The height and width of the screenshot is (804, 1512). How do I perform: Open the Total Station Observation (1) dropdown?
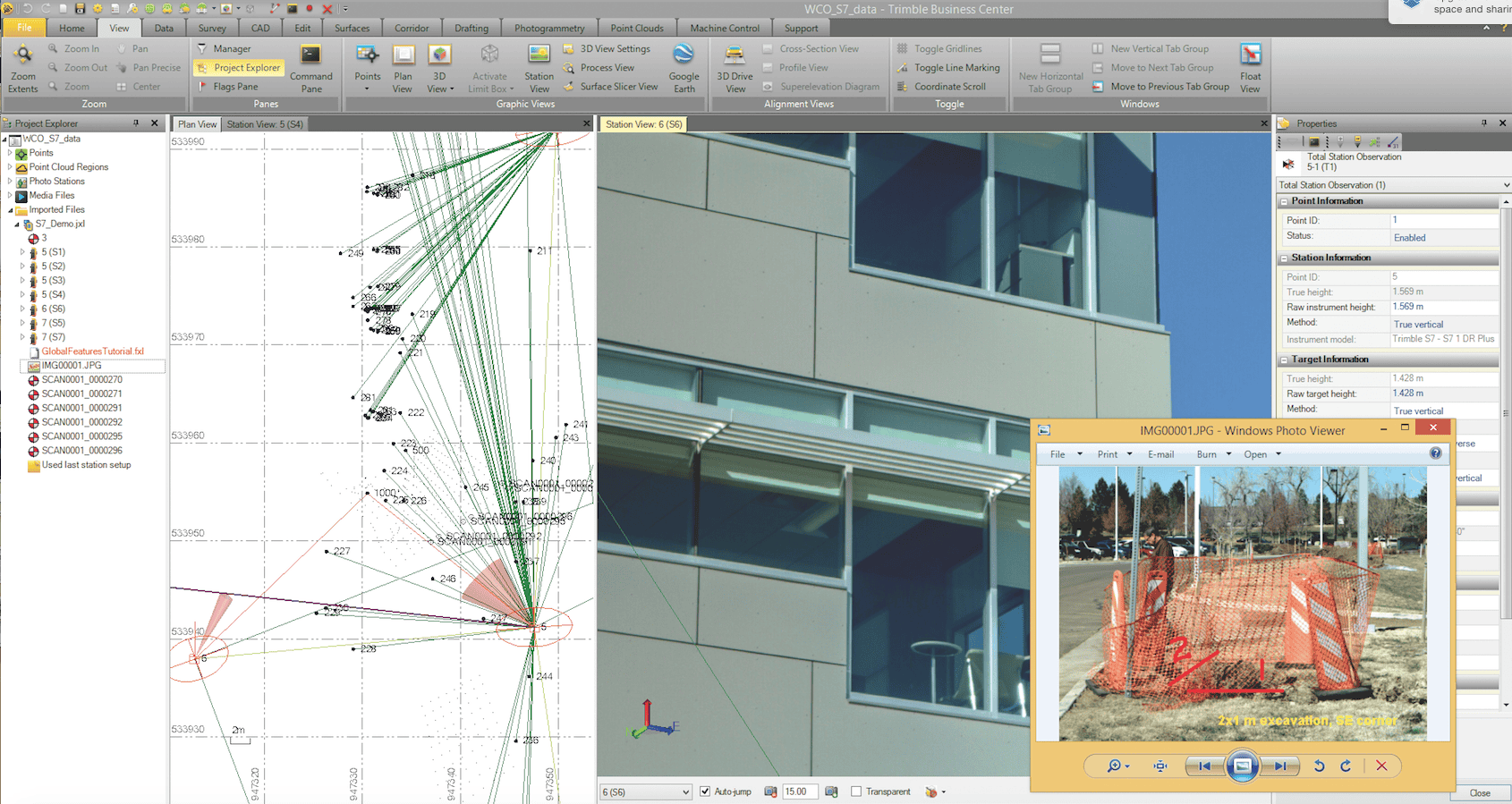(x=1394, y=185)
